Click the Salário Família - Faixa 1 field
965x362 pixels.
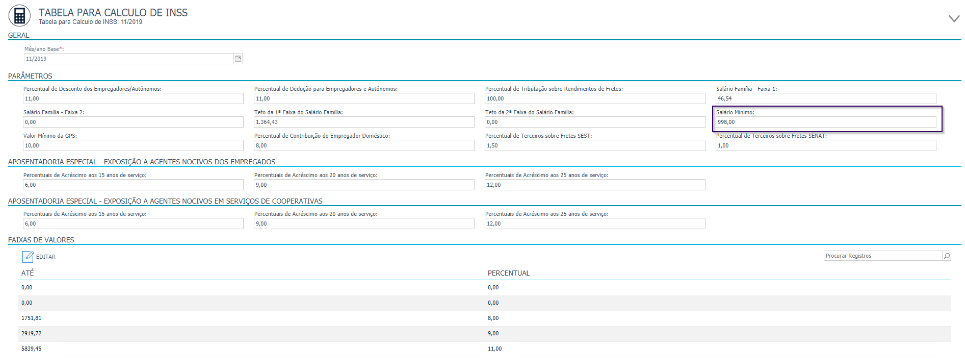coord(826,99)
